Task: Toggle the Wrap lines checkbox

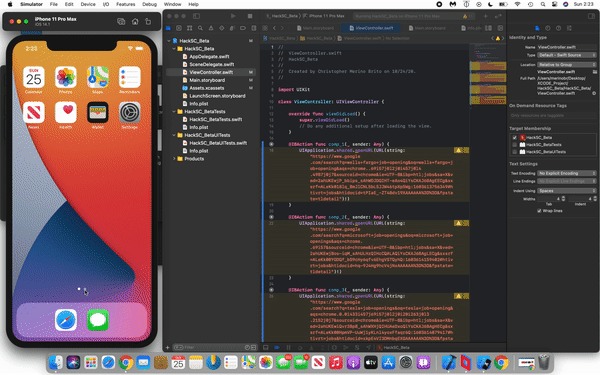Action: (x=539, y=211)
